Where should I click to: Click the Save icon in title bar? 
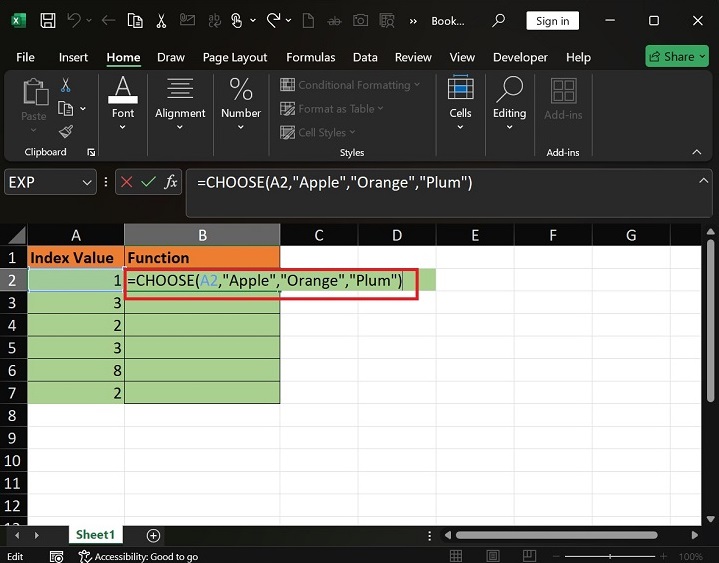pyautogui.click(x=47, y=20)
